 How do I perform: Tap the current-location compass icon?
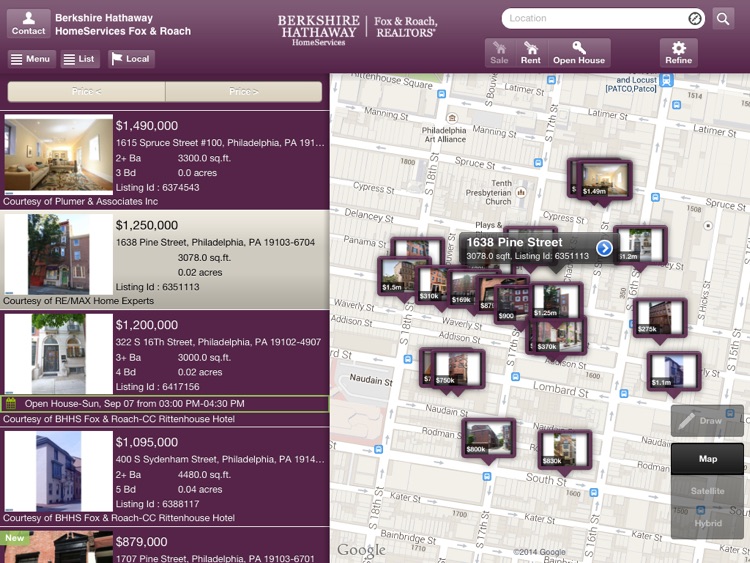[x=695, y=18]
